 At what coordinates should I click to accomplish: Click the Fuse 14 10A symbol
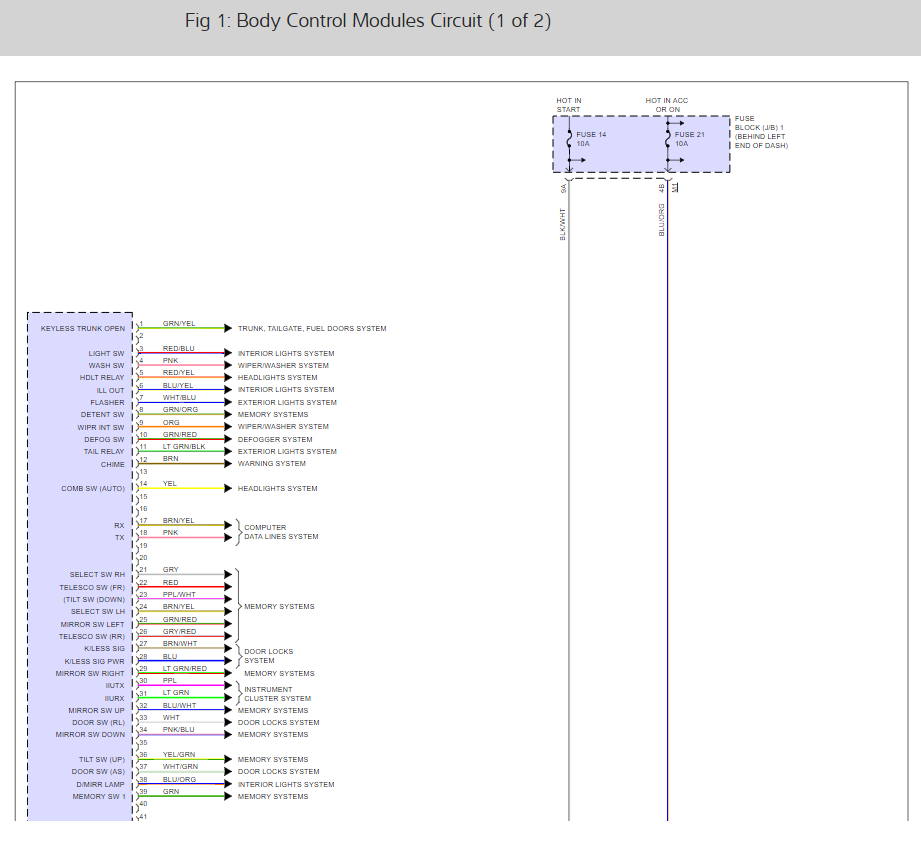click(569, 139)
